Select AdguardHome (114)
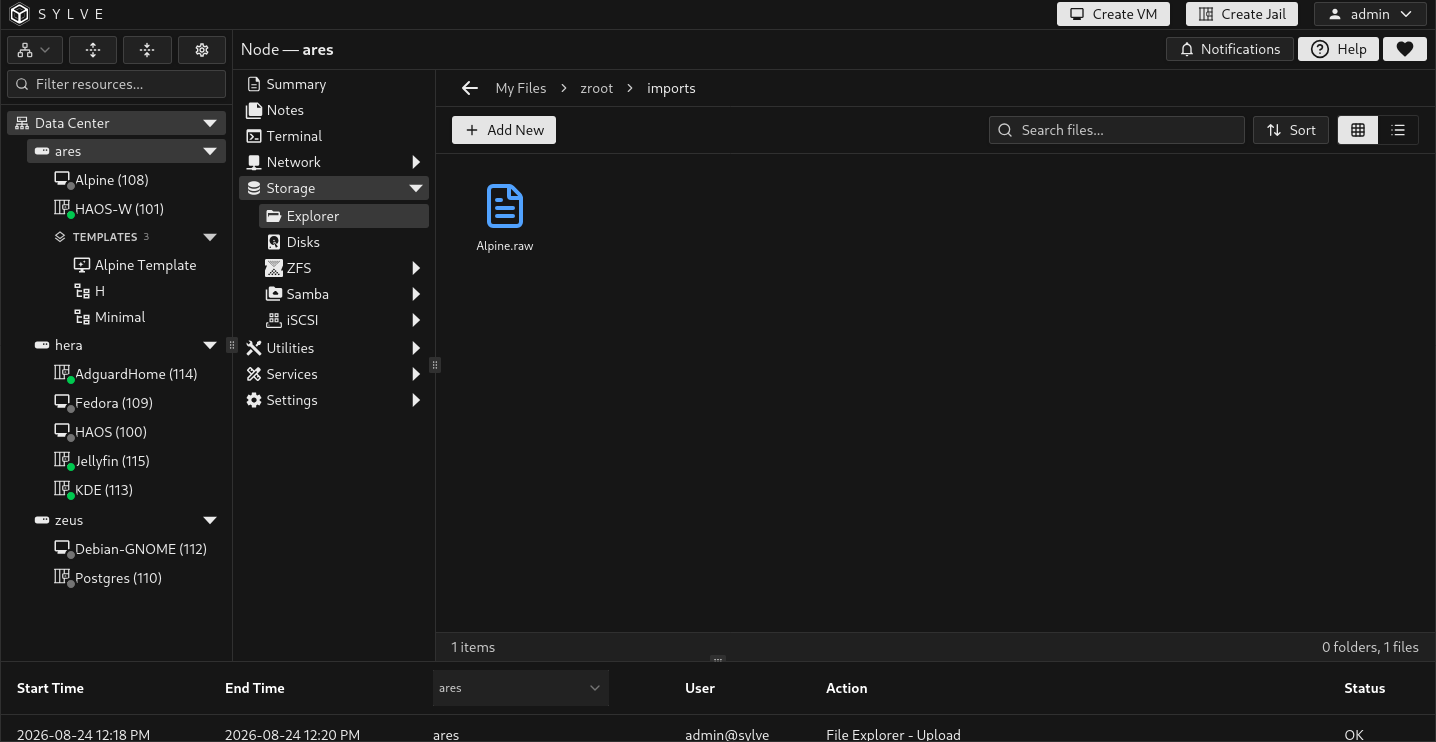This screenshot has height=742, width=1436. click(135, 374)
